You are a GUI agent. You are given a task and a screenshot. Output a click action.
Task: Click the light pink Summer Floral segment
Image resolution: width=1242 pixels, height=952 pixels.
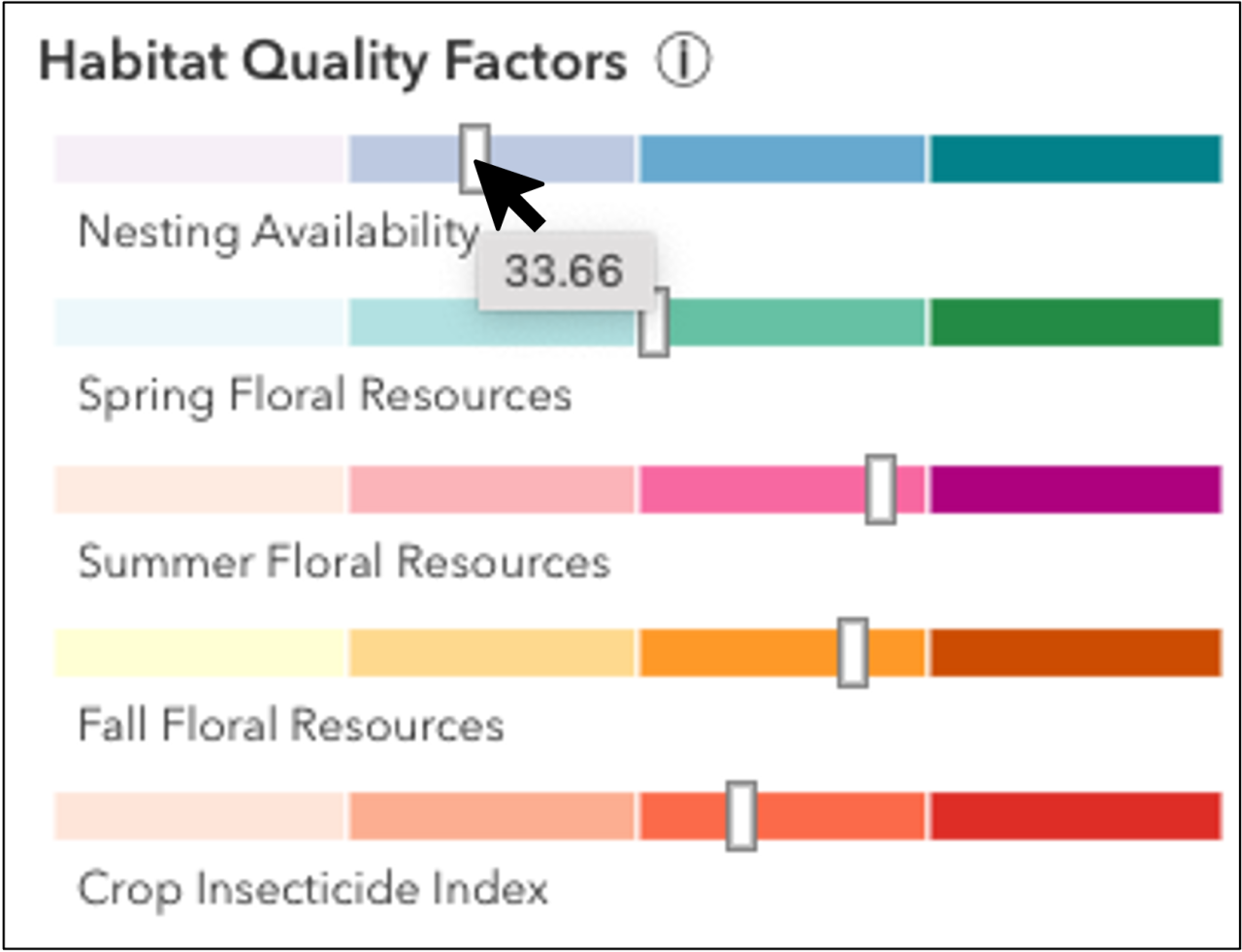tap(491, 489)
